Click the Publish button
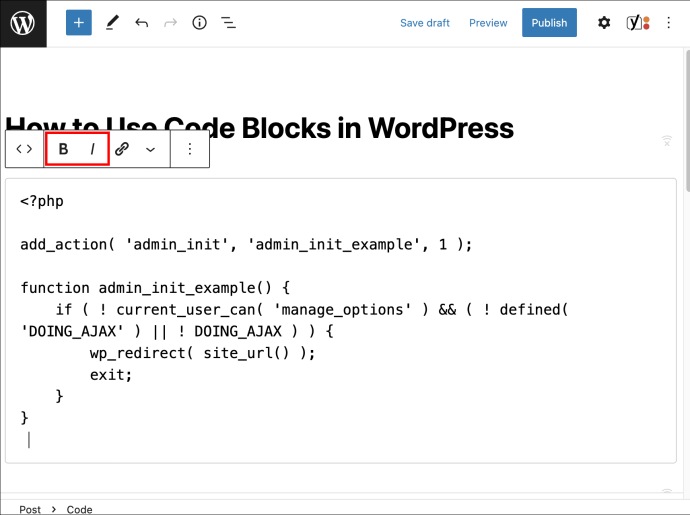The height and width of the screenshot is (515, 690). point(549,22)
